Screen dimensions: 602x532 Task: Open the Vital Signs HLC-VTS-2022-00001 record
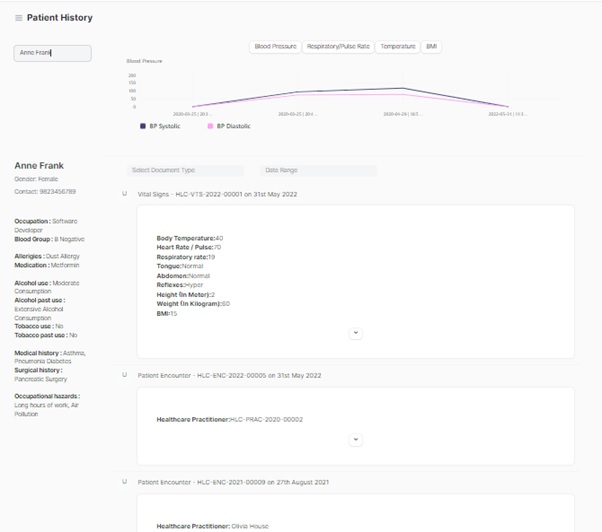click(x=230, y=193)
